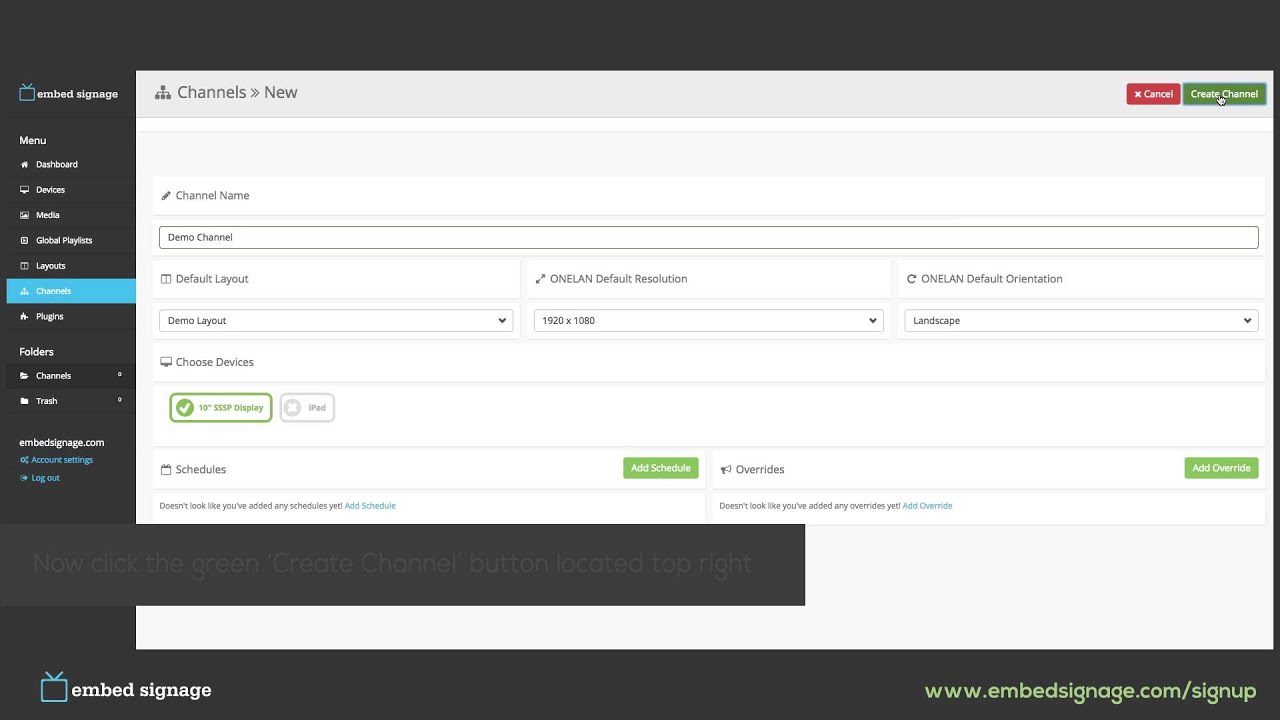Viewport: 1280px width, 720px height.
Task: Click the Add Schedule button
Action: [661, 468]
